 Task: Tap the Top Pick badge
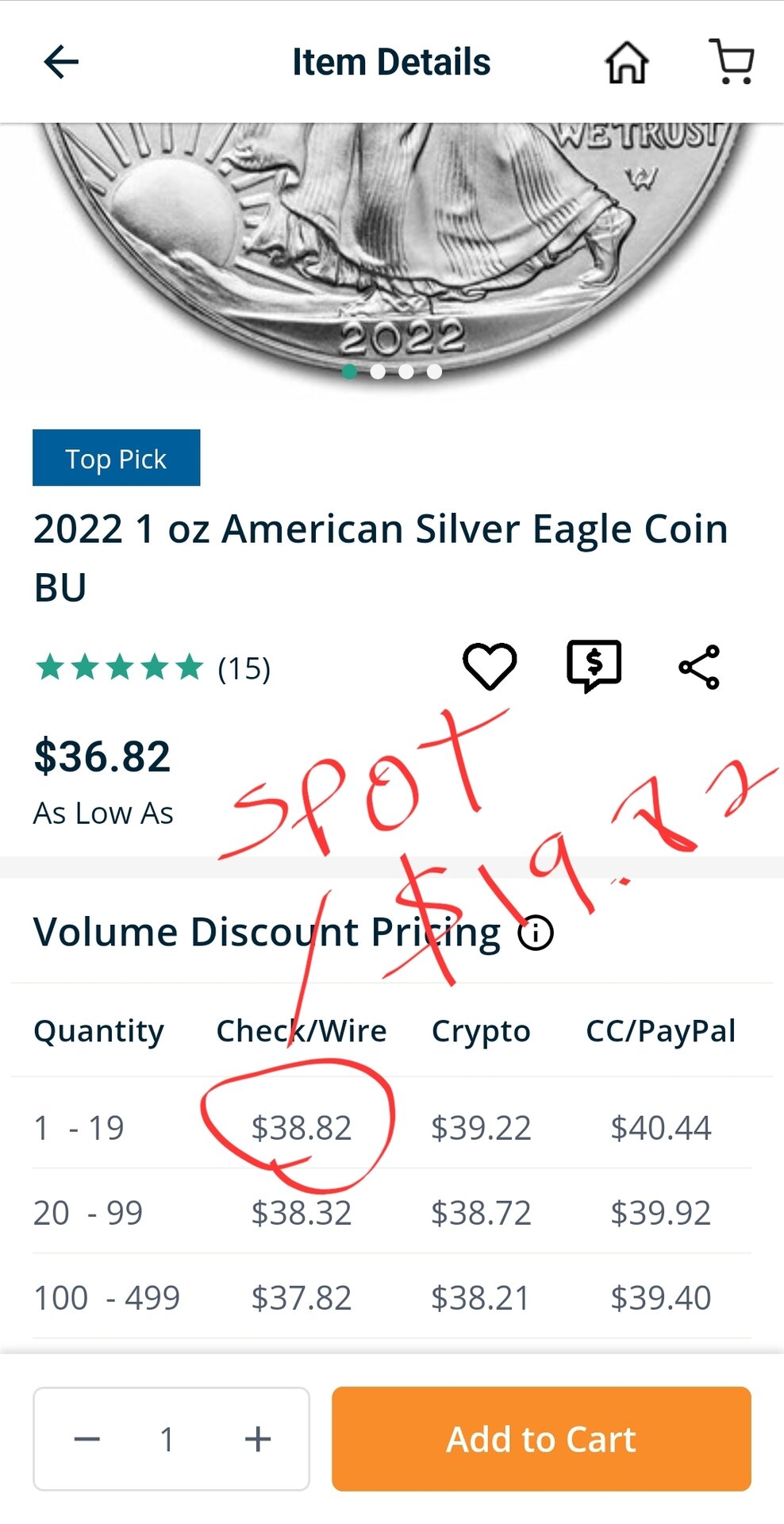(116, 458)
